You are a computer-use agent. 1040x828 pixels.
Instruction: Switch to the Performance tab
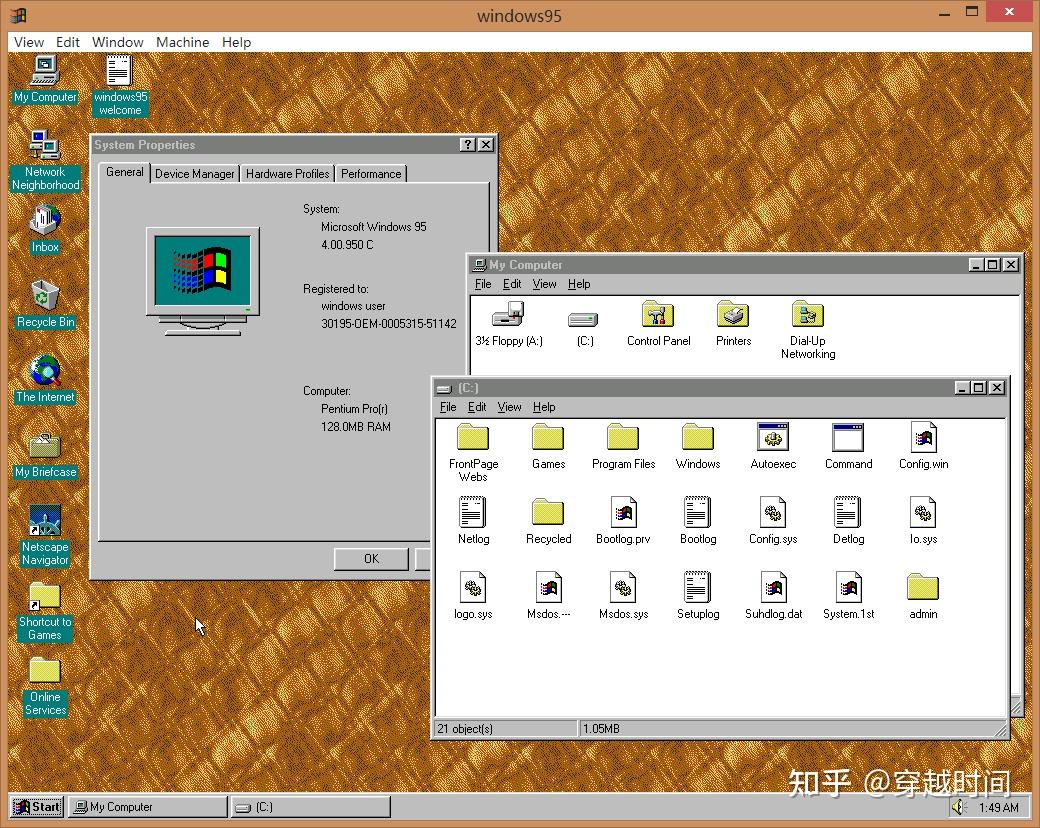tap(370, 173)
